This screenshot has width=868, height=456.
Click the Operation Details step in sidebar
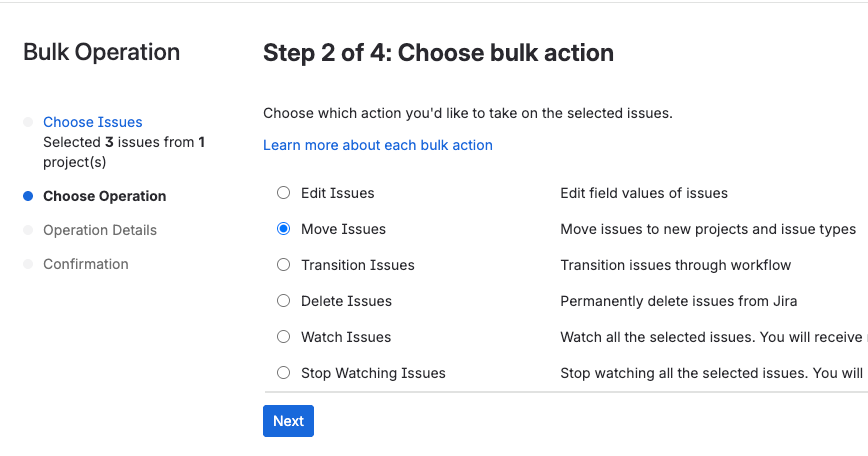click(99, 230)
